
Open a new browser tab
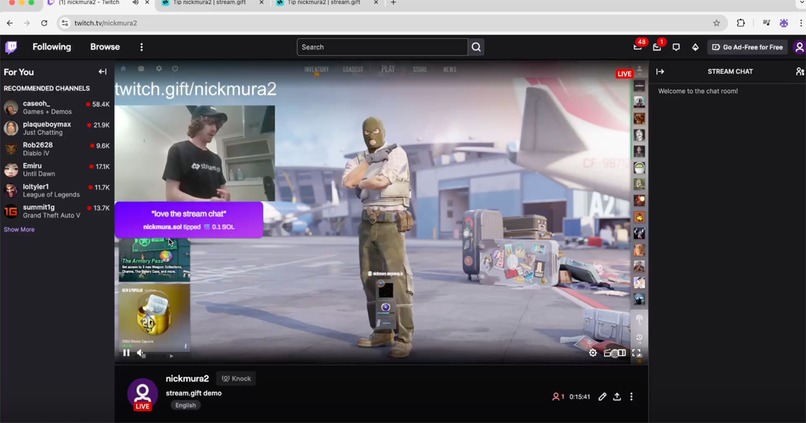click(393, 3)
